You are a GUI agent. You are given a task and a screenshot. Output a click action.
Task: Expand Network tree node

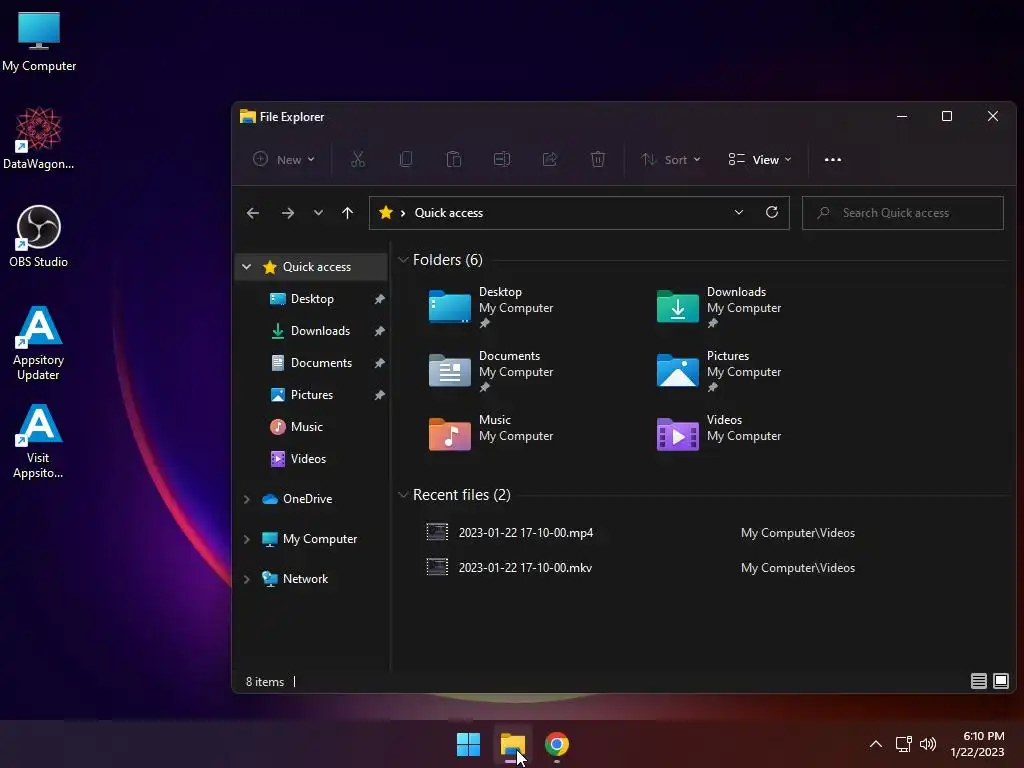[246, 579]
